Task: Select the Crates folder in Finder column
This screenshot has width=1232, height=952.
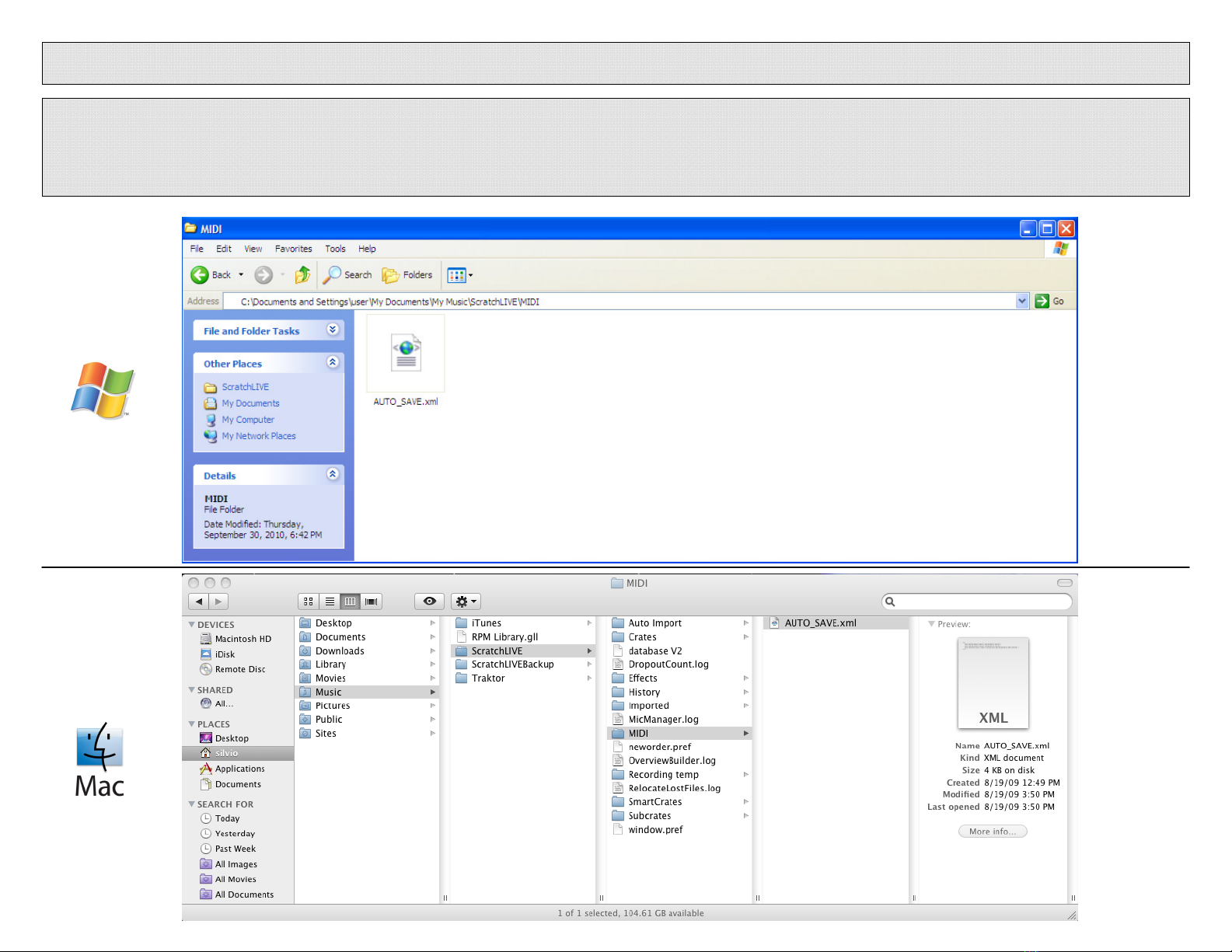Action: point(679,637)
